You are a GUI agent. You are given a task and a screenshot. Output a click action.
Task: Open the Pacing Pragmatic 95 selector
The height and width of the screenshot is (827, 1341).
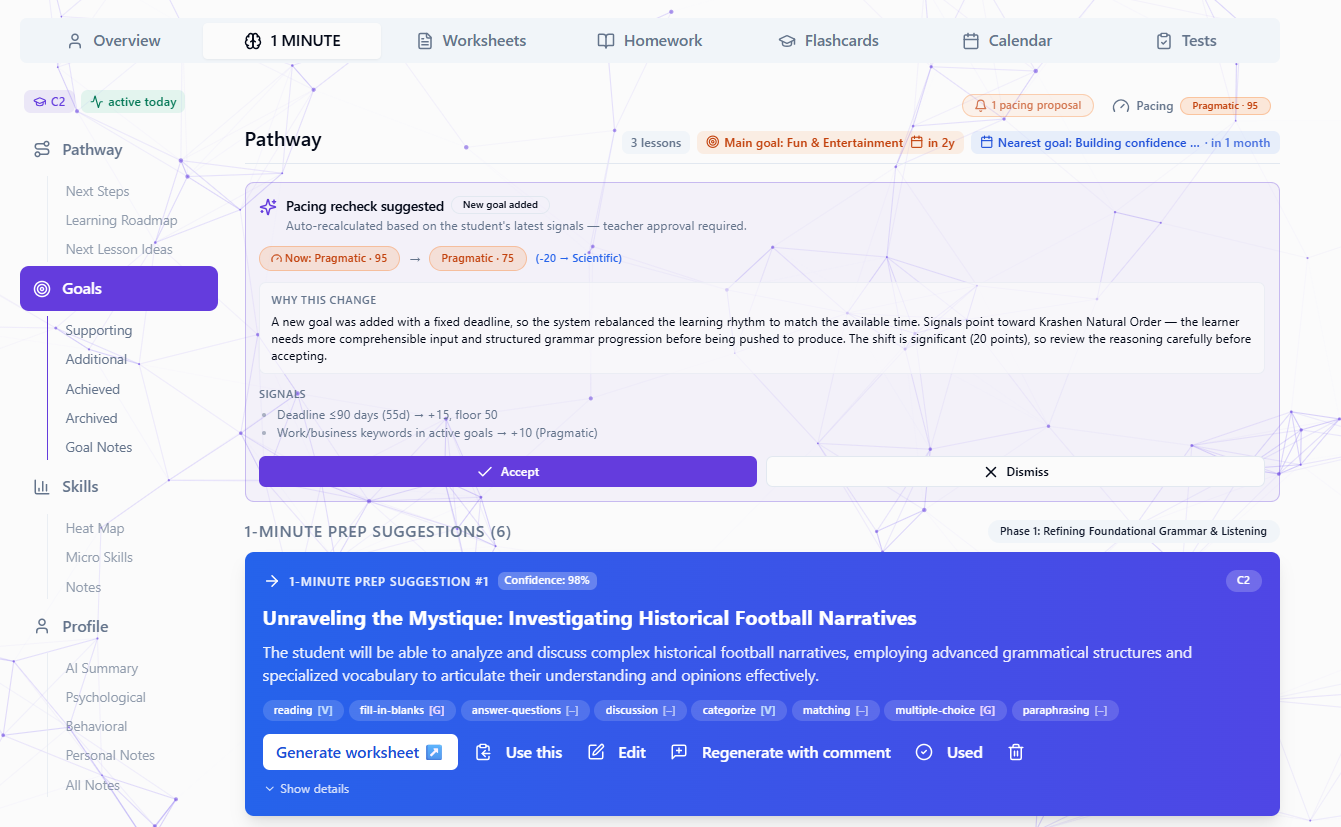tap(1191, 106)
